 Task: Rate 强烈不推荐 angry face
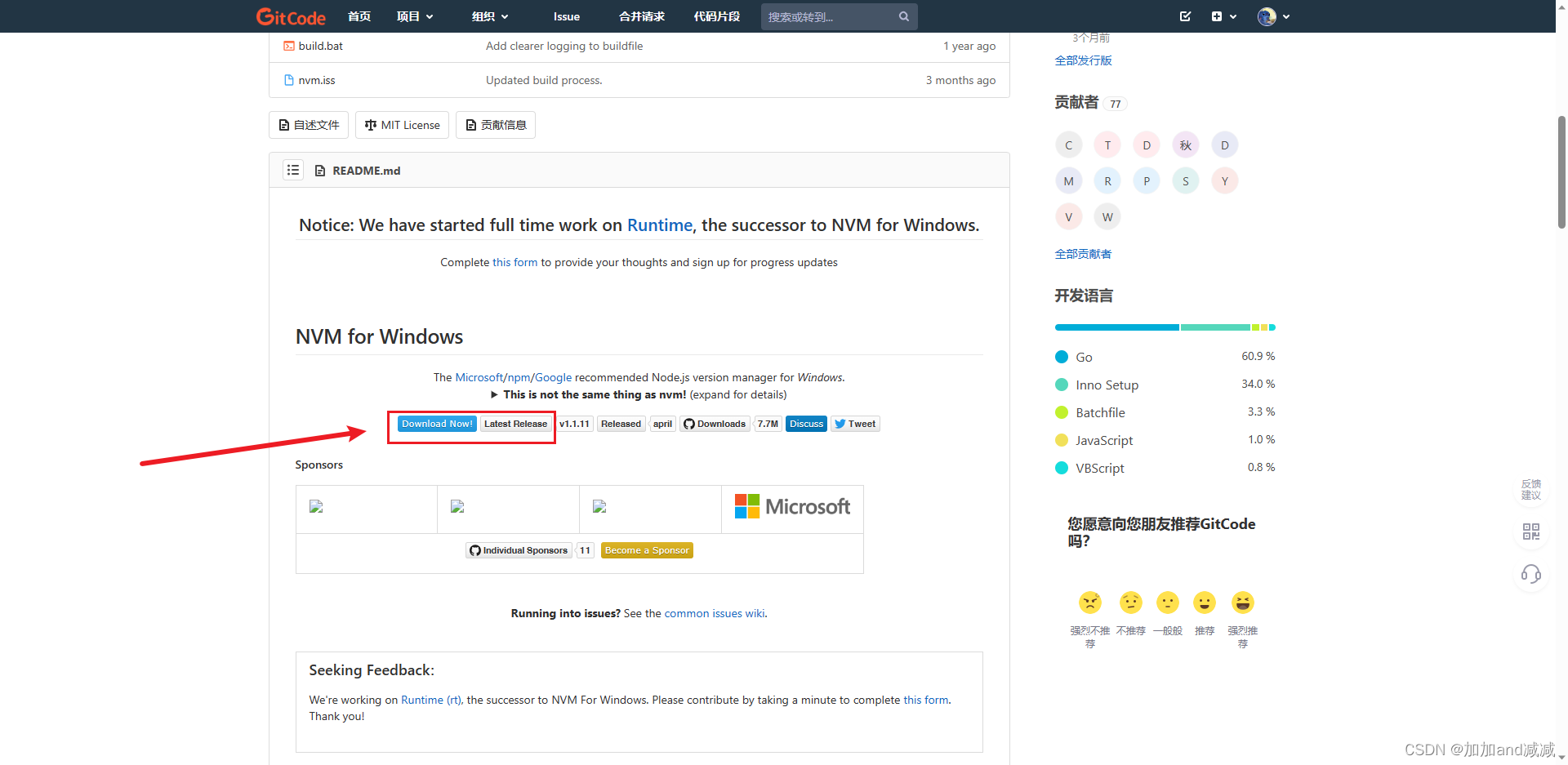(x=1089, y=603)
